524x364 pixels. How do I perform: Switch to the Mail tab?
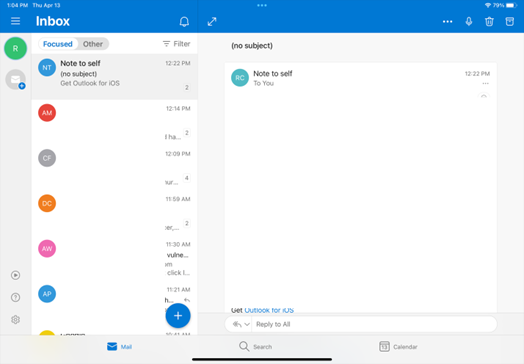[x=119, y=347]
